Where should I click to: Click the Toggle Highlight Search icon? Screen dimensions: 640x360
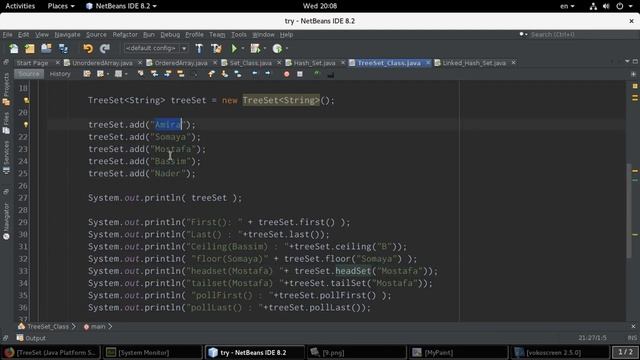[181, 74]
